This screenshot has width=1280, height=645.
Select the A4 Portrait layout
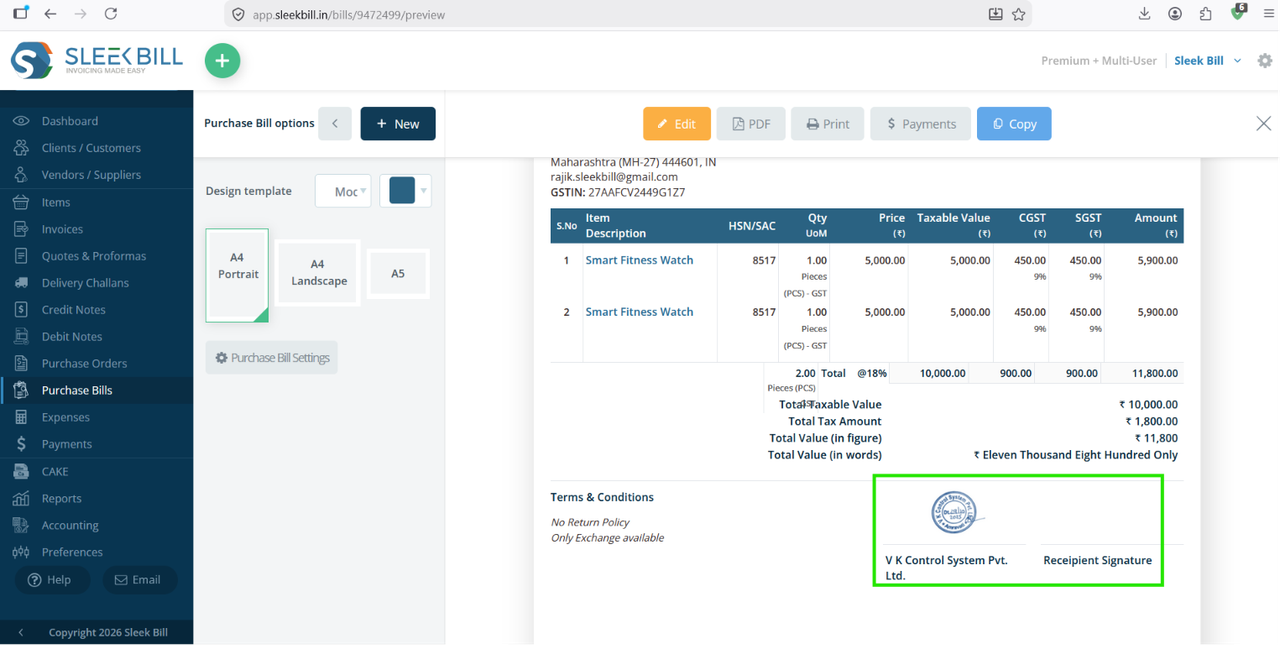click(x=237, y=275)
